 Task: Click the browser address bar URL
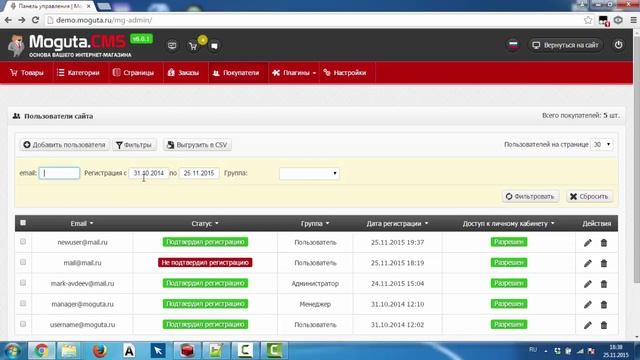pyautogui.click(x=104, y=20)
